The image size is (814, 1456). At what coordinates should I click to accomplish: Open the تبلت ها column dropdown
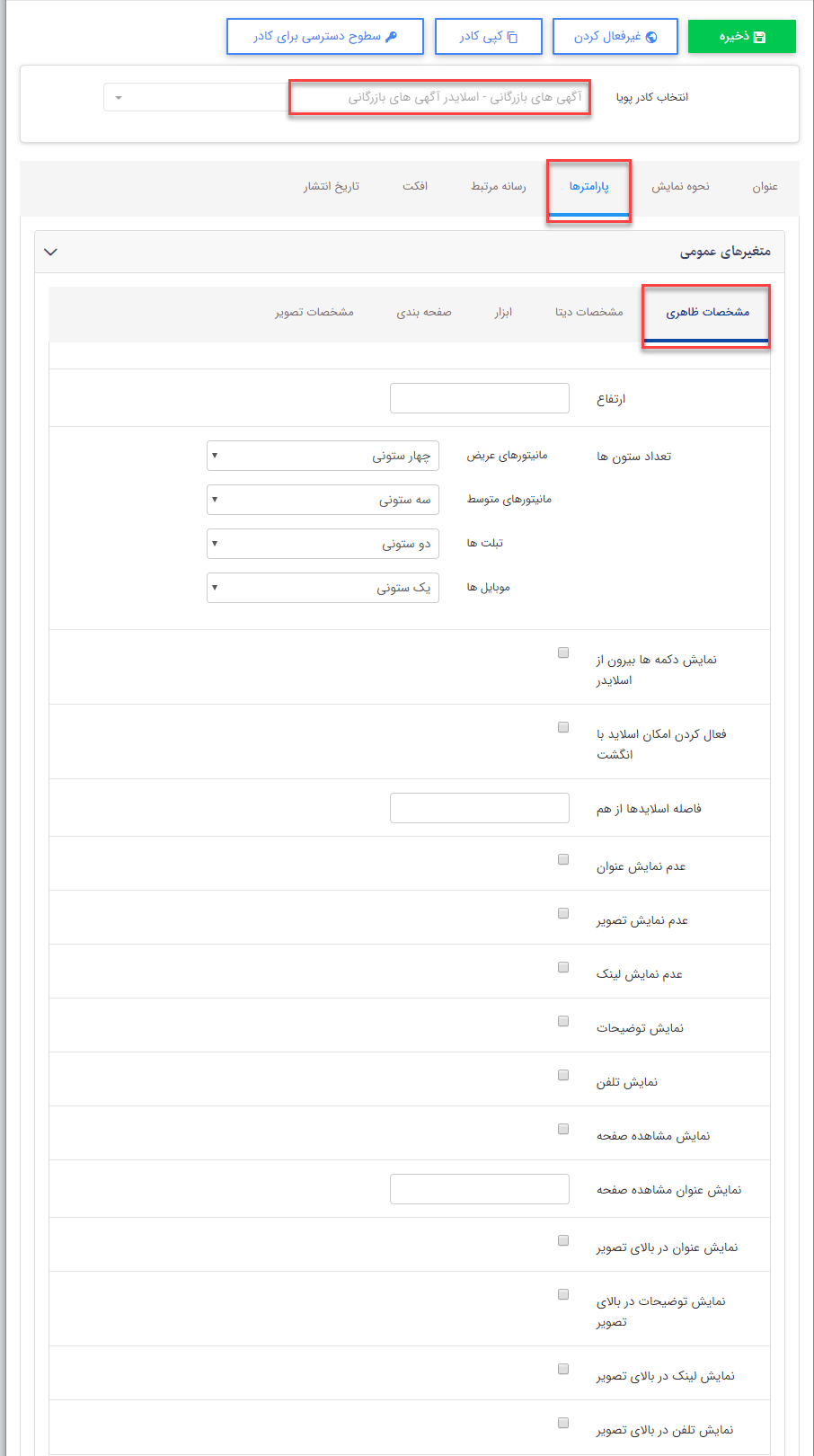[x=323, y=544]
